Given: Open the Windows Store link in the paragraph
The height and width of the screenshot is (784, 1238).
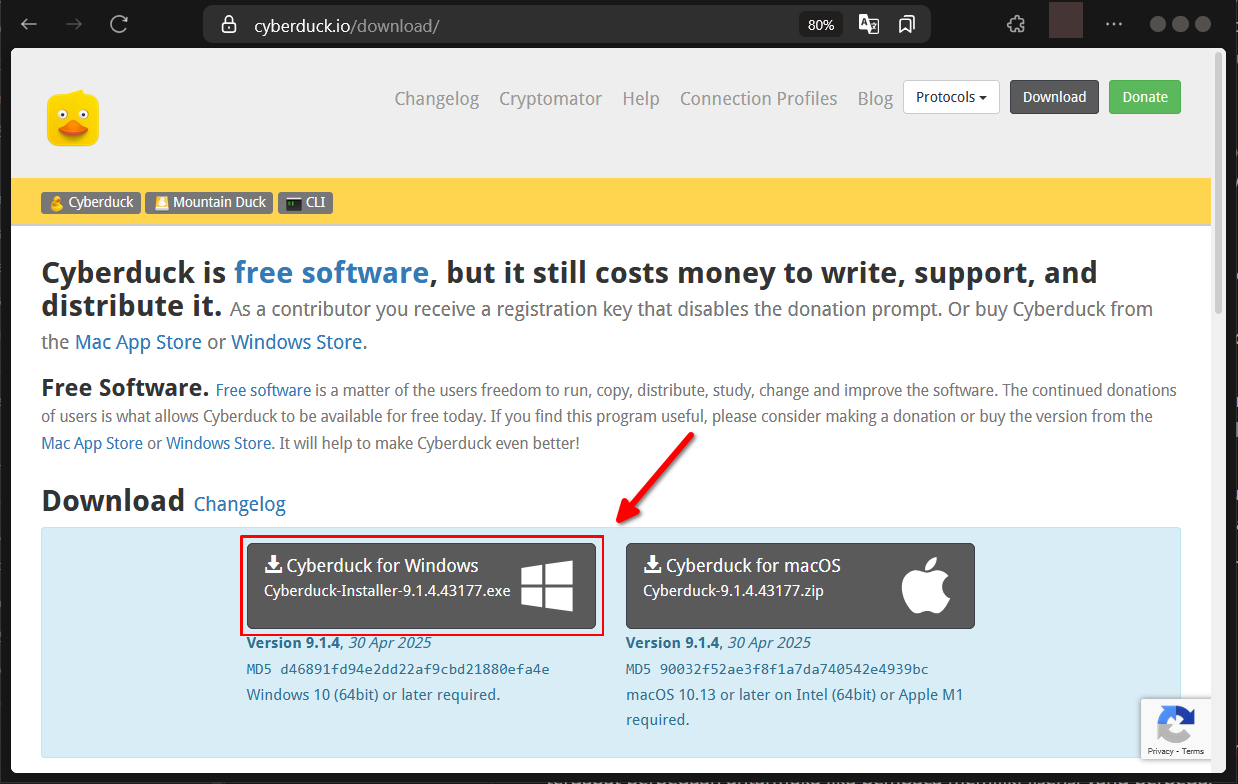Looking at the screenshot, I should click(219, 442).
